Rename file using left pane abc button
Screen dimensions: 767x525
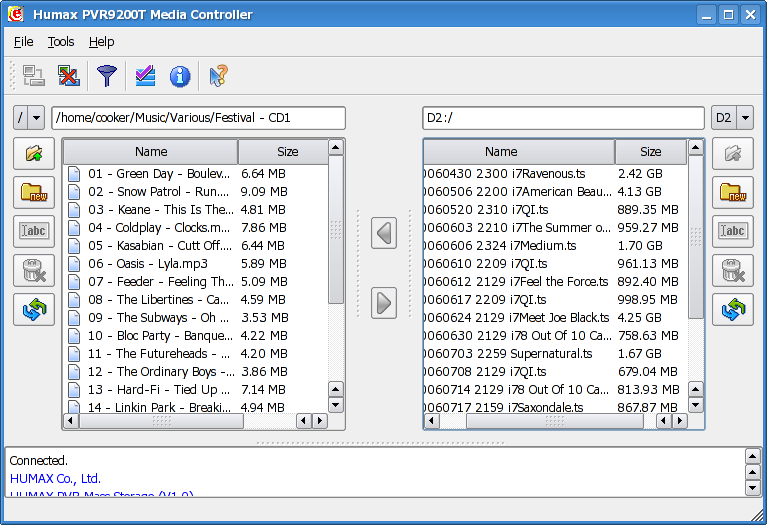click(x=34, y=231)
